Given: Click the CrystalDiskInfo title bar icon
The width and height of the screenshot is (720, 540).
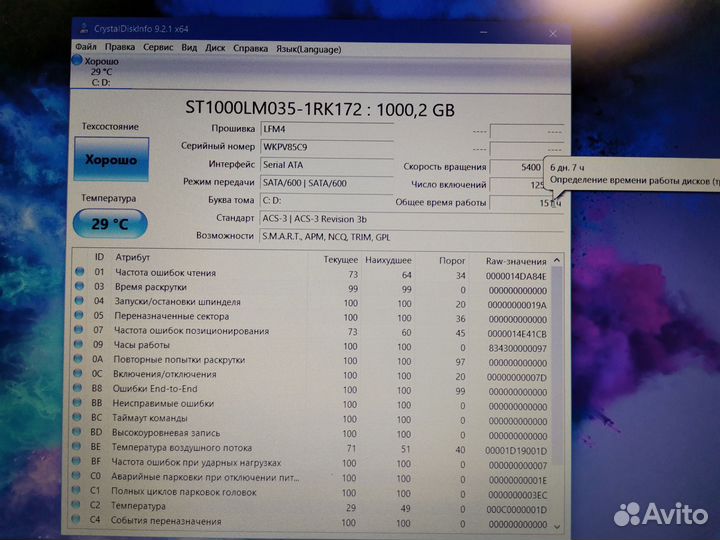Looking at the screenshot, I should tap(84, 28).
